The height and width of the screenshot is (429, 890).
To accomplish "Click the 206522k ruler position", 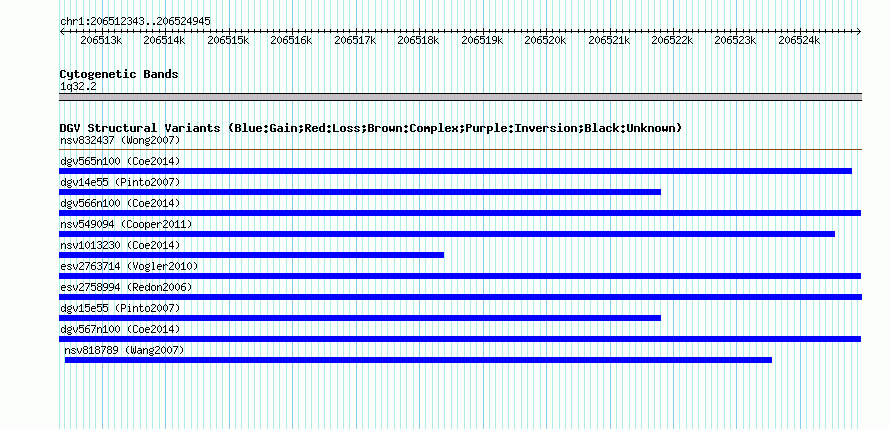I will coord(673,40).
